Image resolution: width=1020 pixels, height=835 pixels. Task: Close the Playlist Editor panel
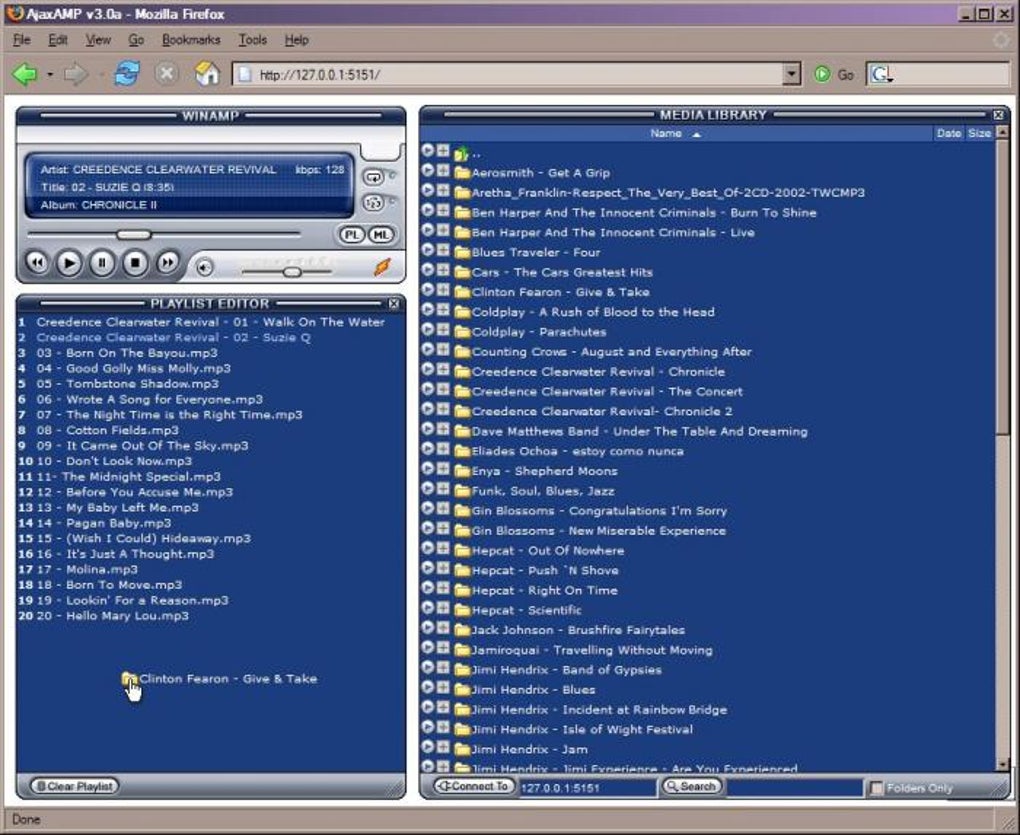(x=394, y=304)
